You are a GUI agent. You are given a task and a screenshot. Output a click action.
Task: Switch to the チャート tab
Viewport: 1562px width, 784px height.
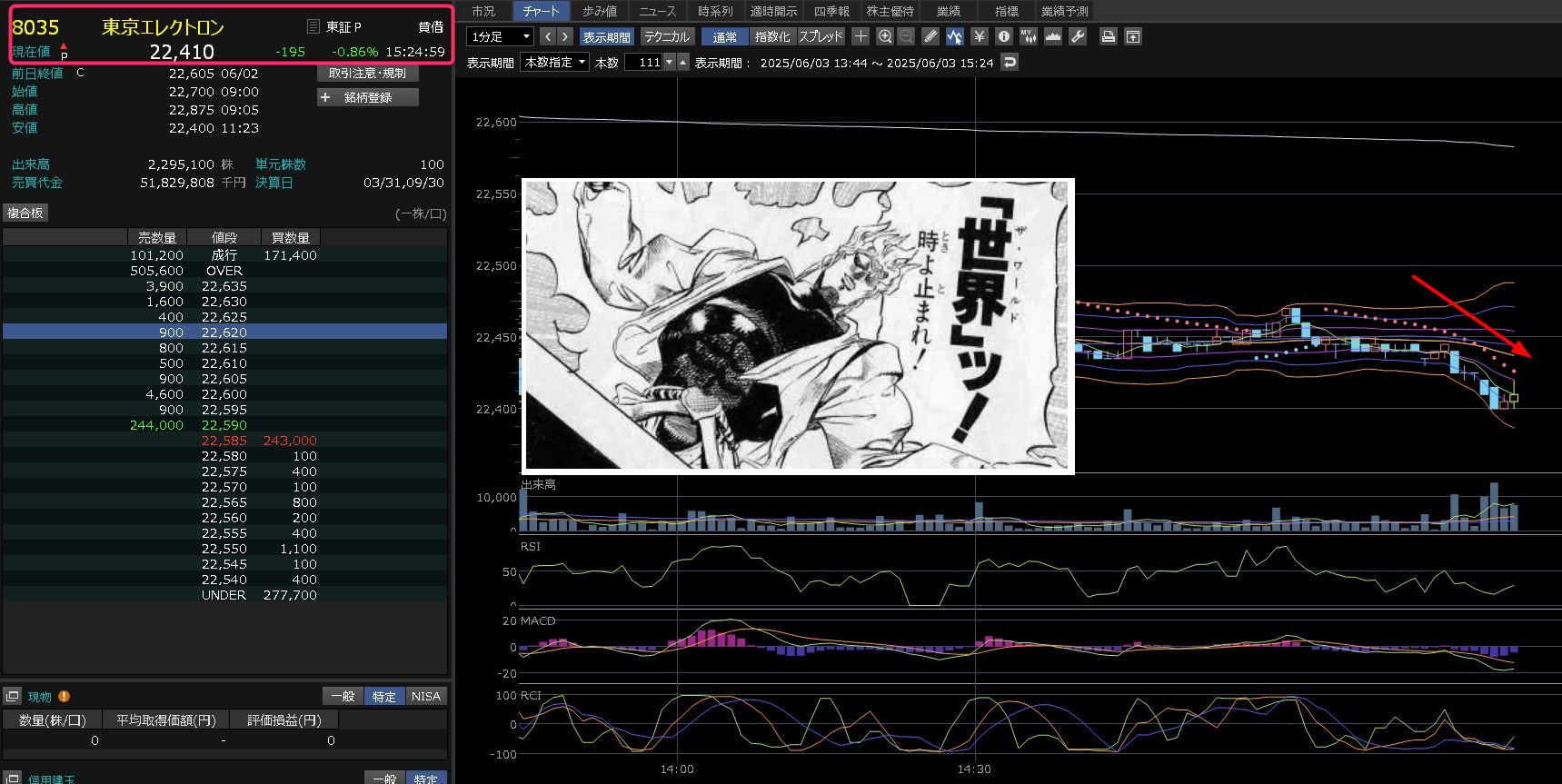(541, 11)
